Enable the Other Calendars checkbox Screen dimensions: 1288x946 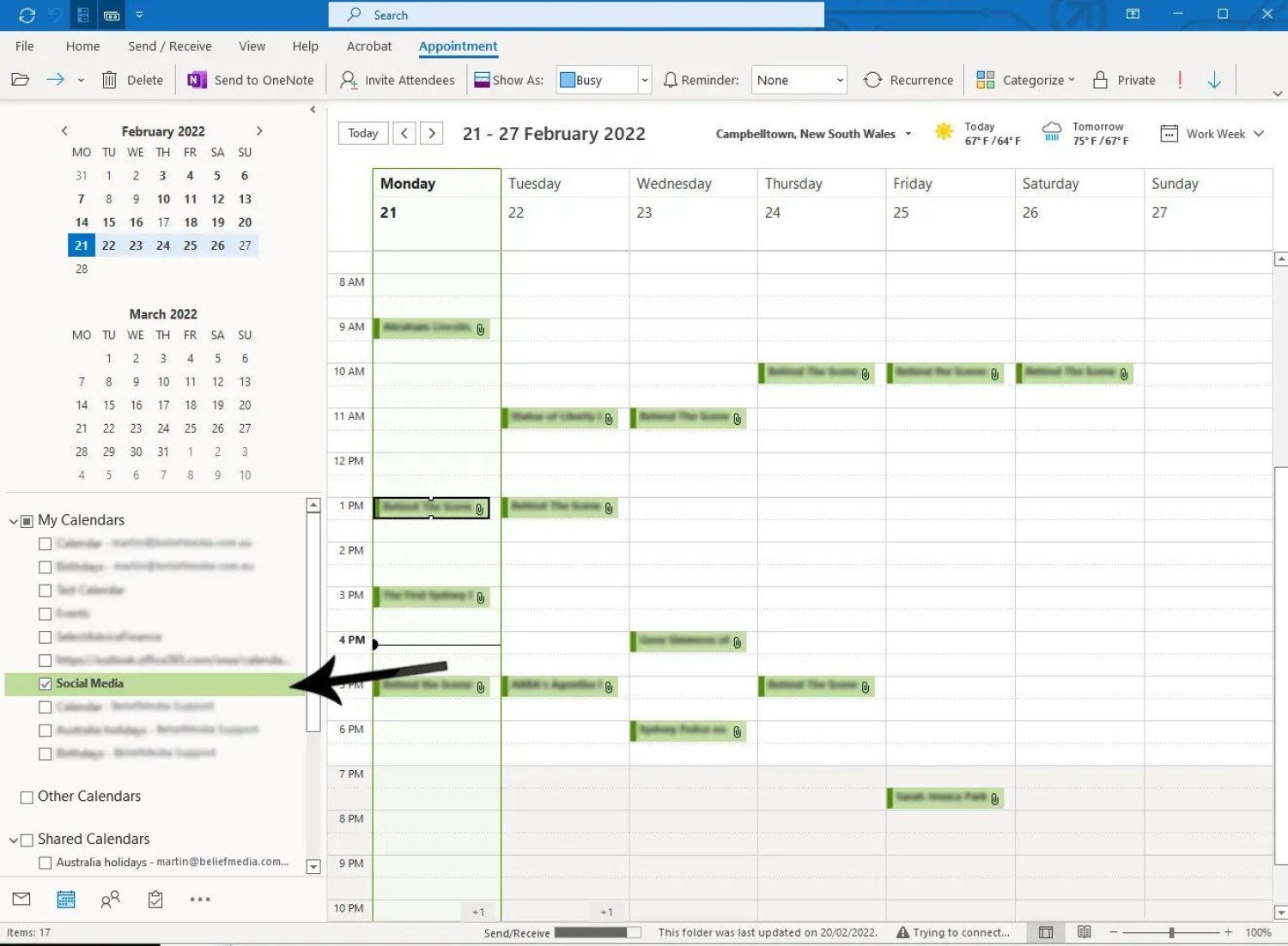pos(27,797)
